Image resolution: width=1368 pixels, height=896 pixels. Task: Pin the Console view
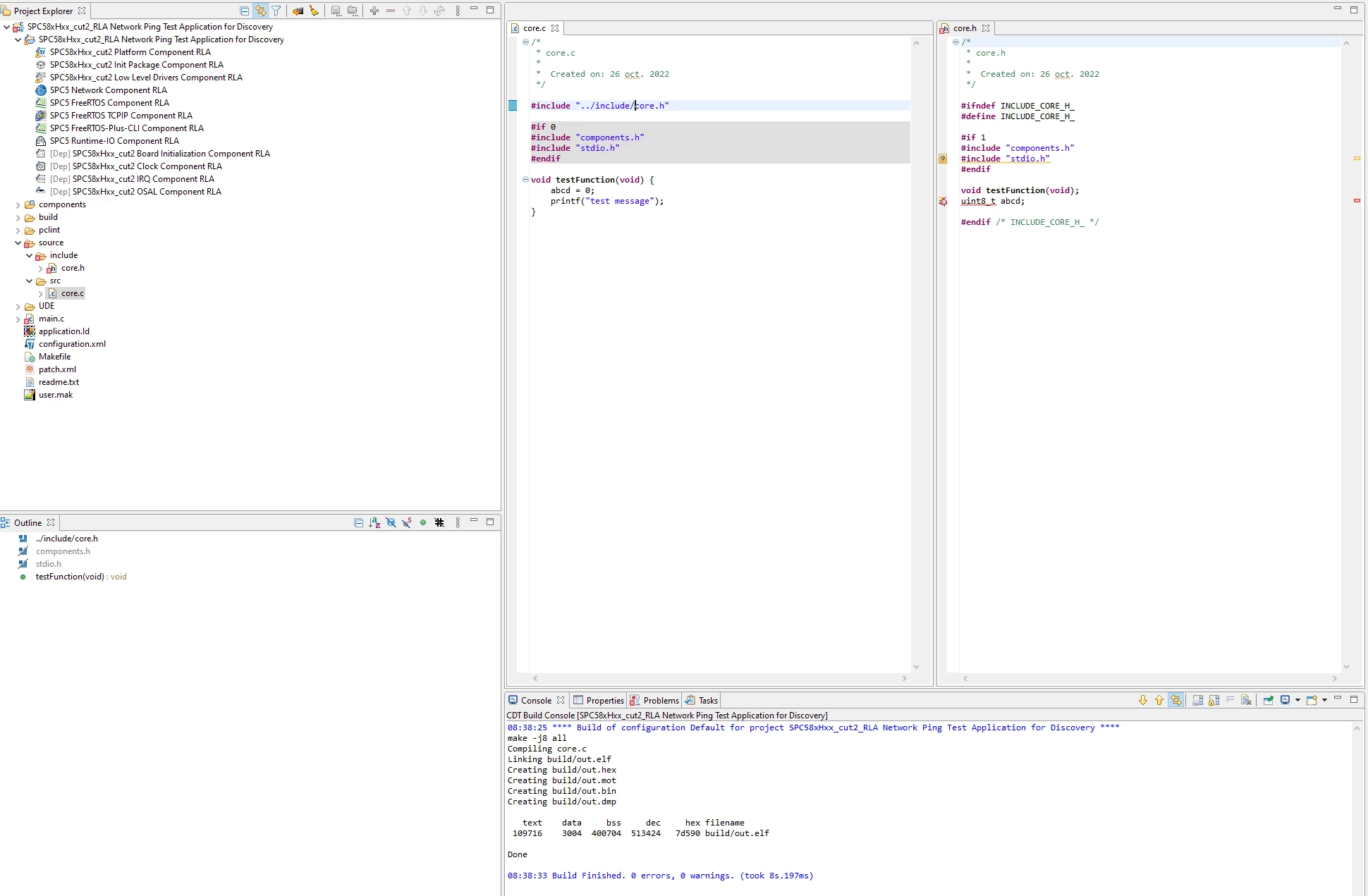(x=1268, y=700)
